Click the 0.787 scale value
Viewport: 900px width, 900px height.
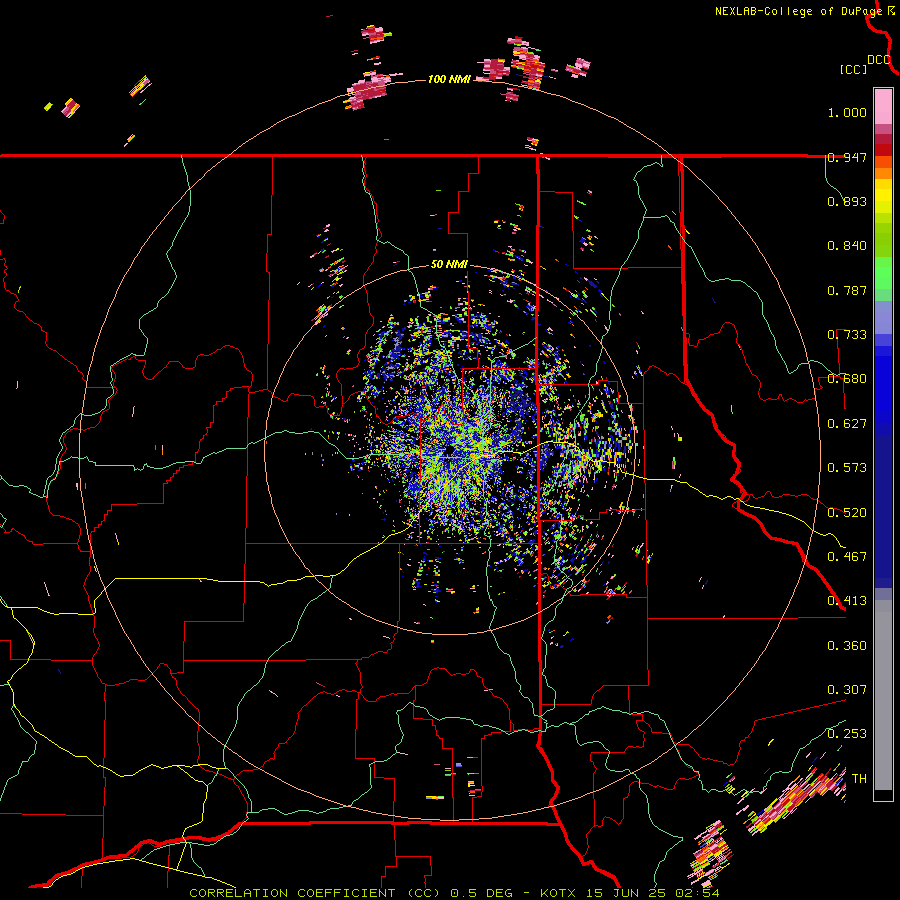pos(847,290)
